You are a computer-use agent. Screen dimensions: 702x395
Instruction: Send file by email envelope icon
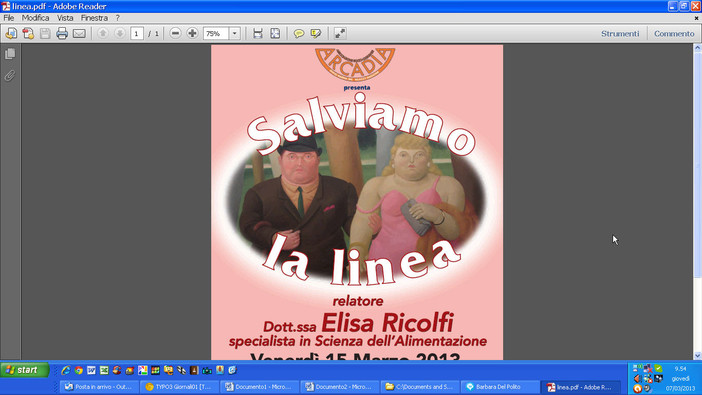pyautogui.click(x=79, y=34)
